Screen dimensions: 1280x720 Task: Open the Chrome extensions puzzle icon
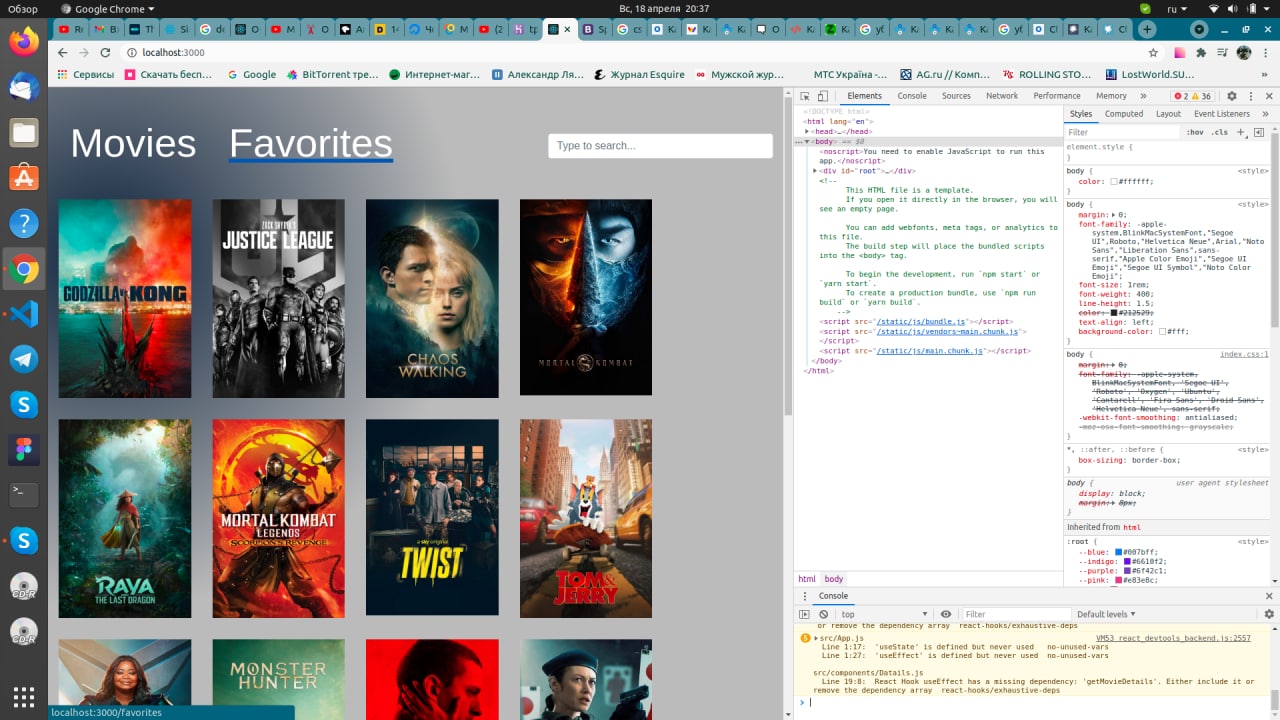click(1201, 52)
